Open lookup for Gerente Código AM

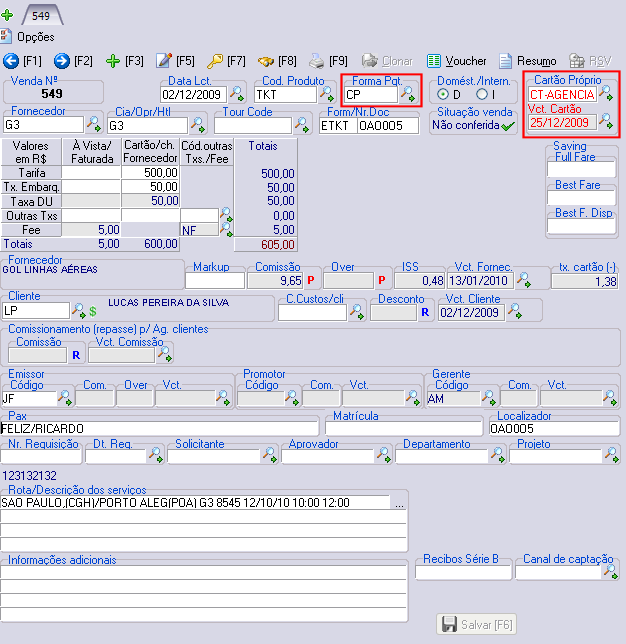[488, 398]
